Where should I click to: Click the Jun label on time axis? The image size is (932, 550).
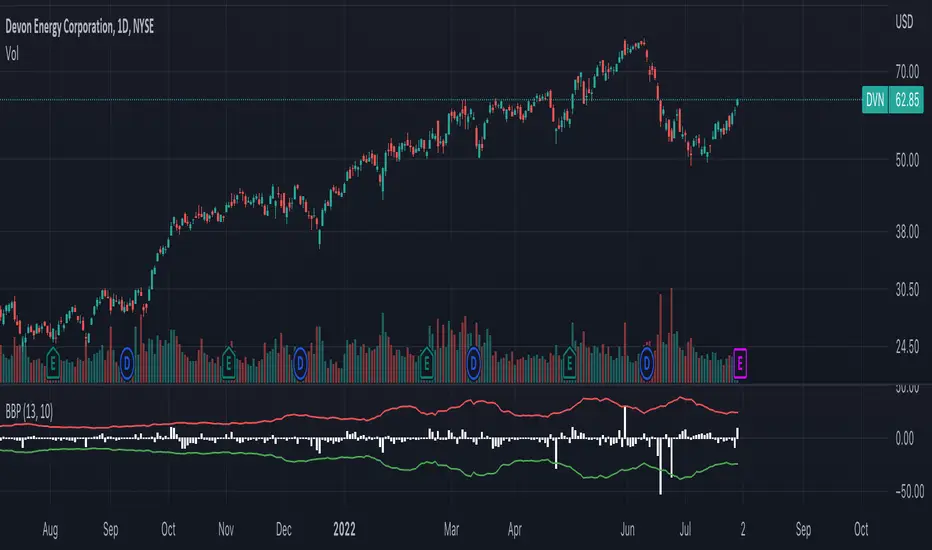[x=627, y=529]
